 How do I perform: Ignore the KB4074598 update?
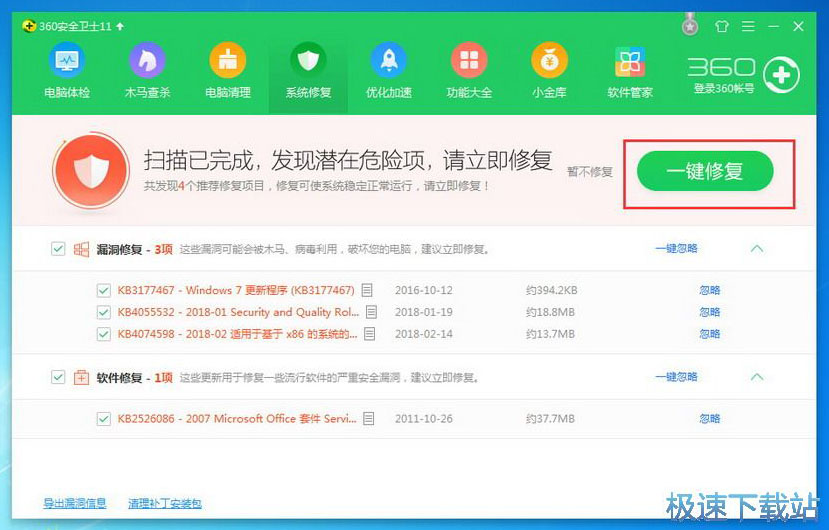(710, 334)
